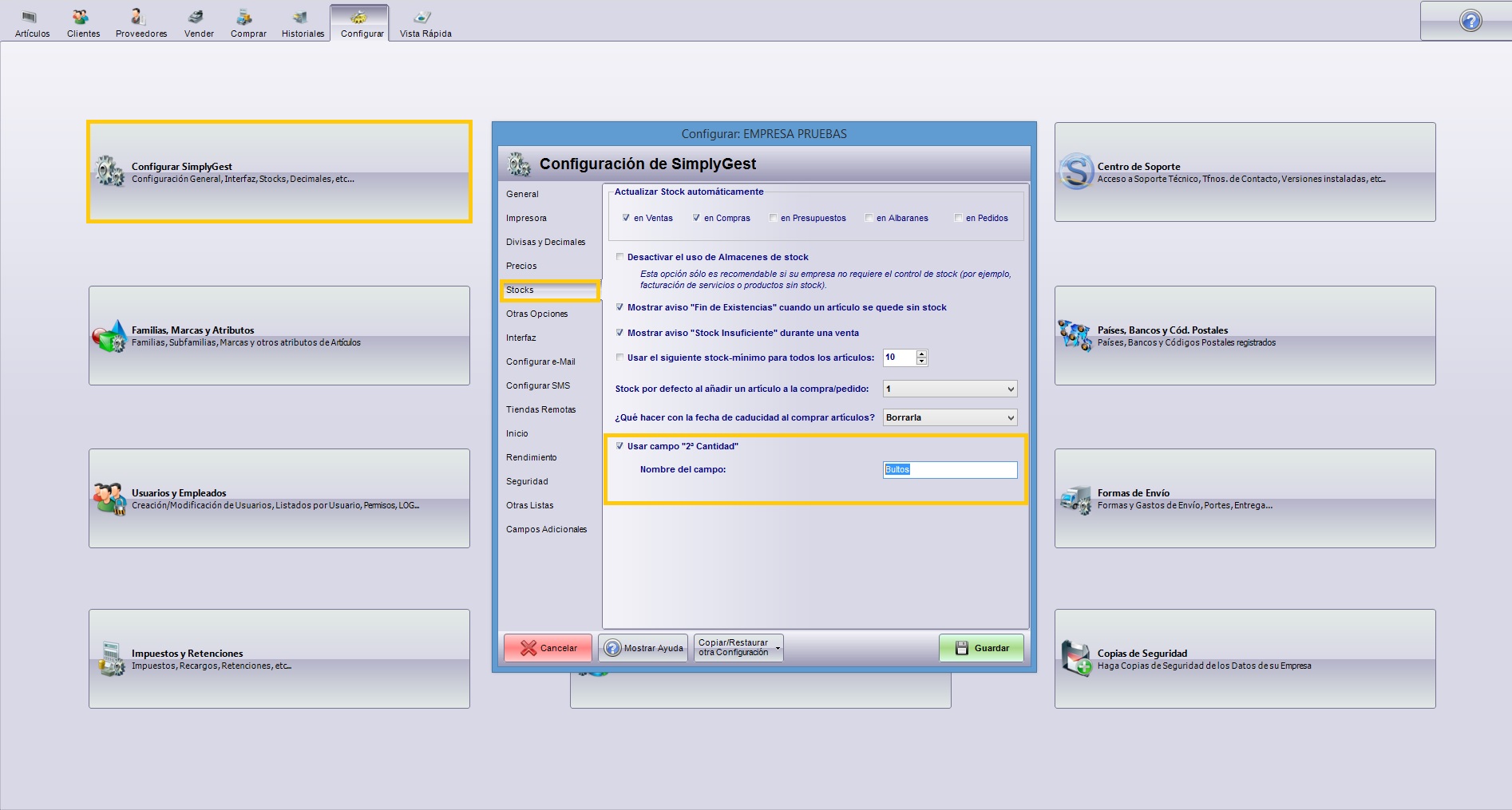This screenshot has height=810, width=1512.
Task: Click the help question mark icon
Action: pyautogui.click(x=1470, y=21)
